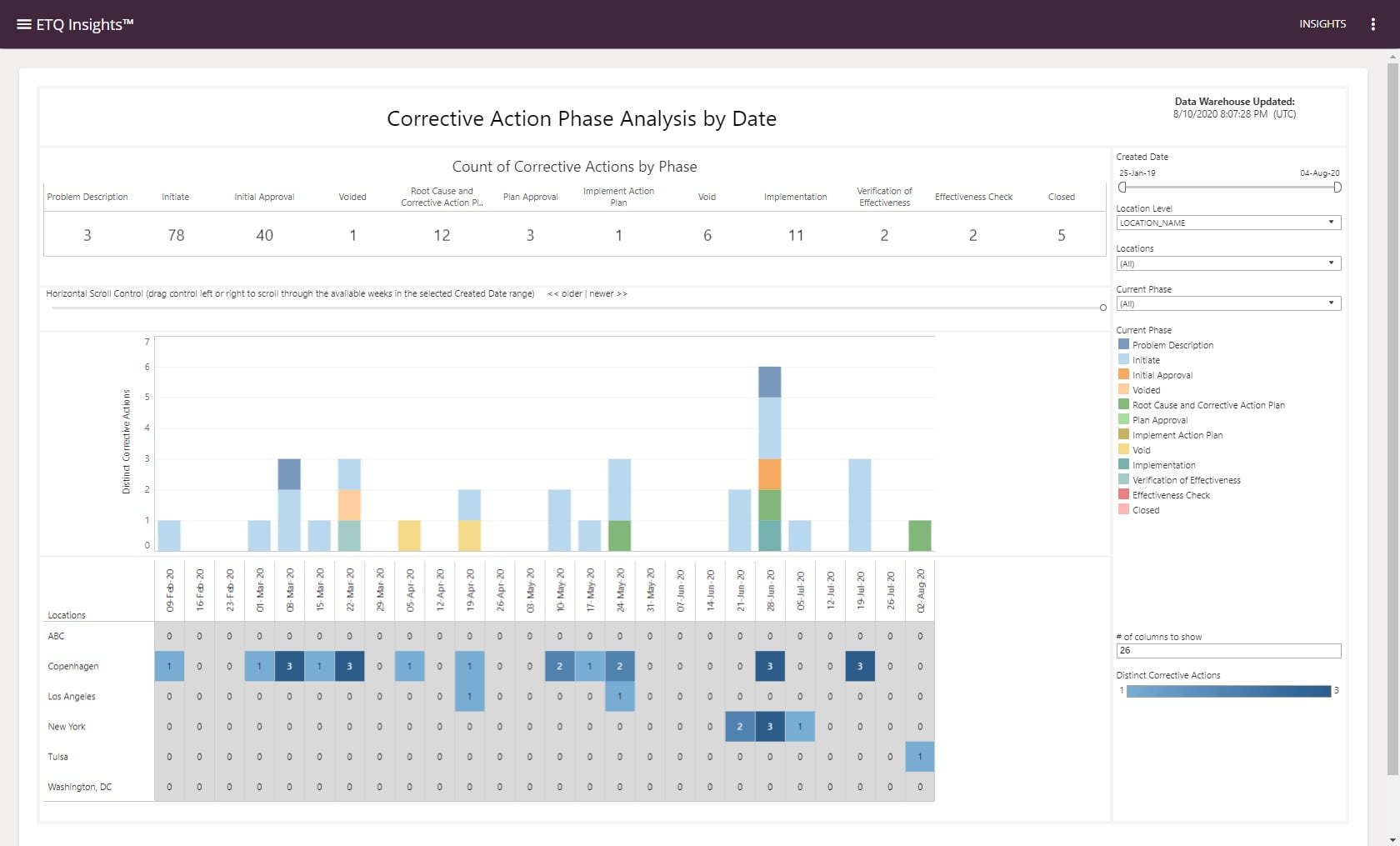This screenshot has height=846, width=1400.
Task: Click the Initiate count value 78
Action: pos(176,236)
